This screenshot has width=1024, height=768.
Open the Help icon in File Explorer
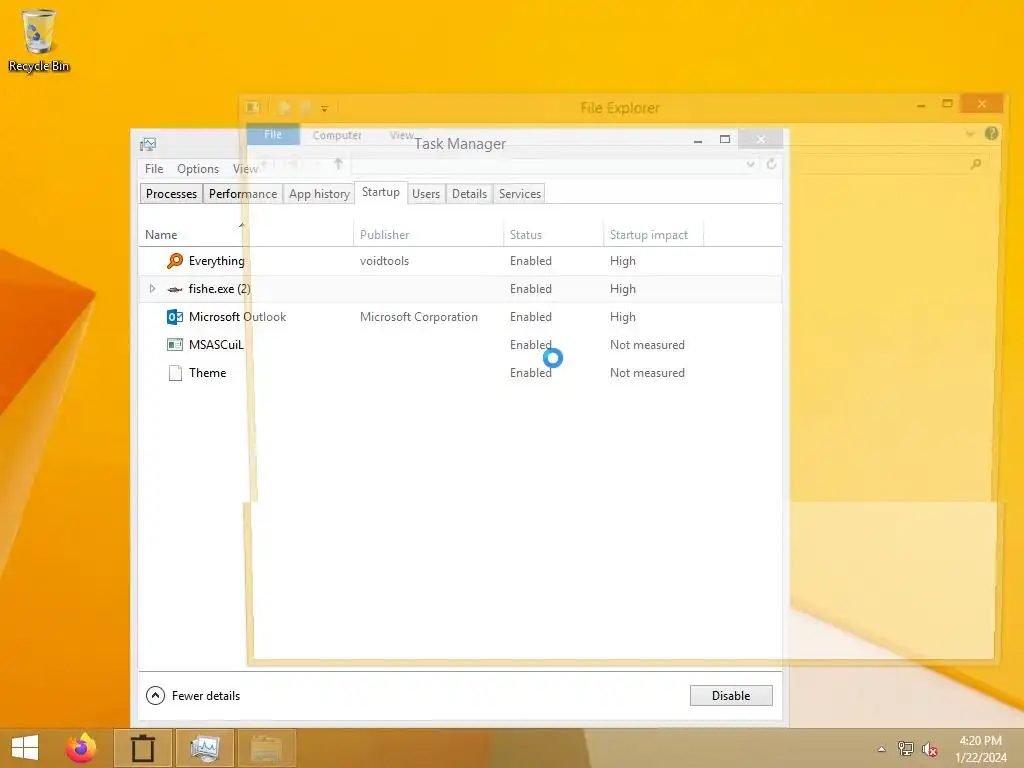[991, 134]
